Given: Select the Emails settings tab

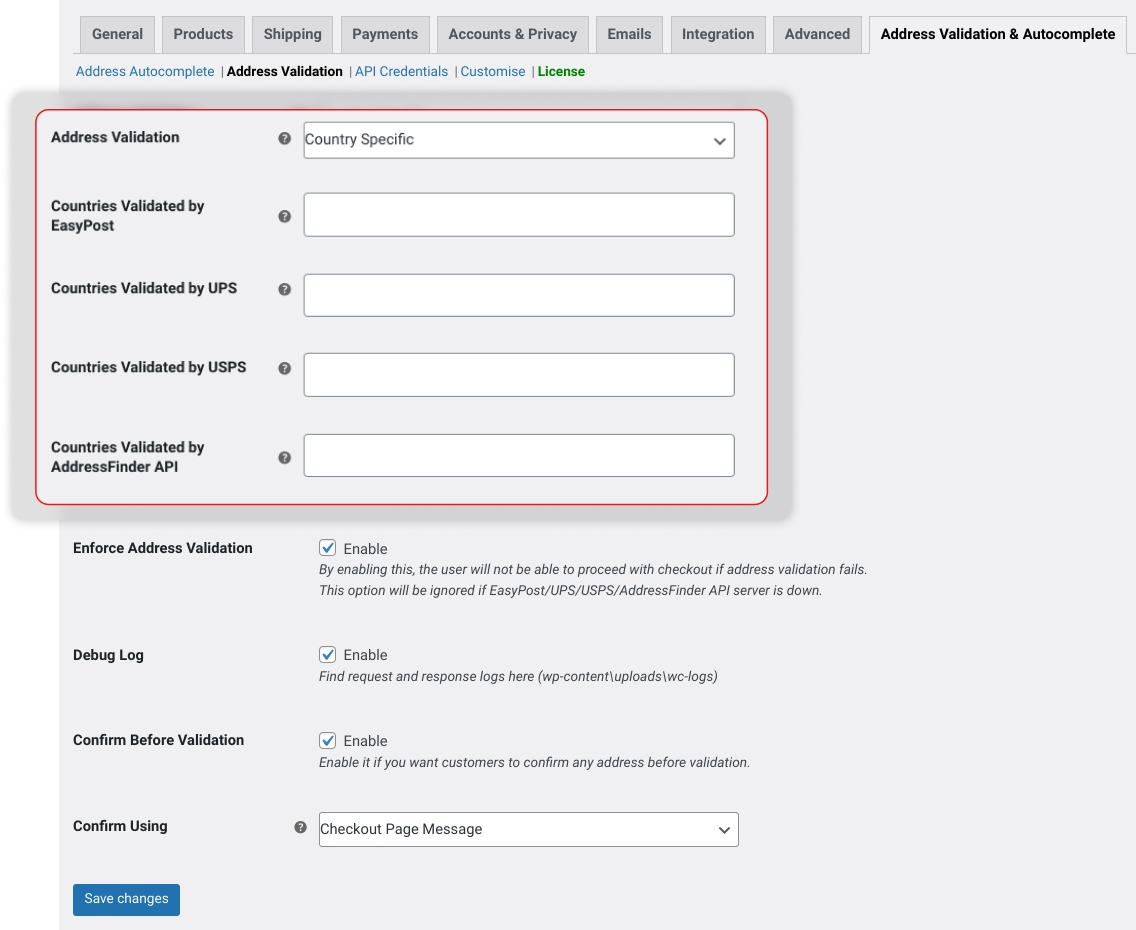Looking at the screenshot, I should tap(629, 34).
